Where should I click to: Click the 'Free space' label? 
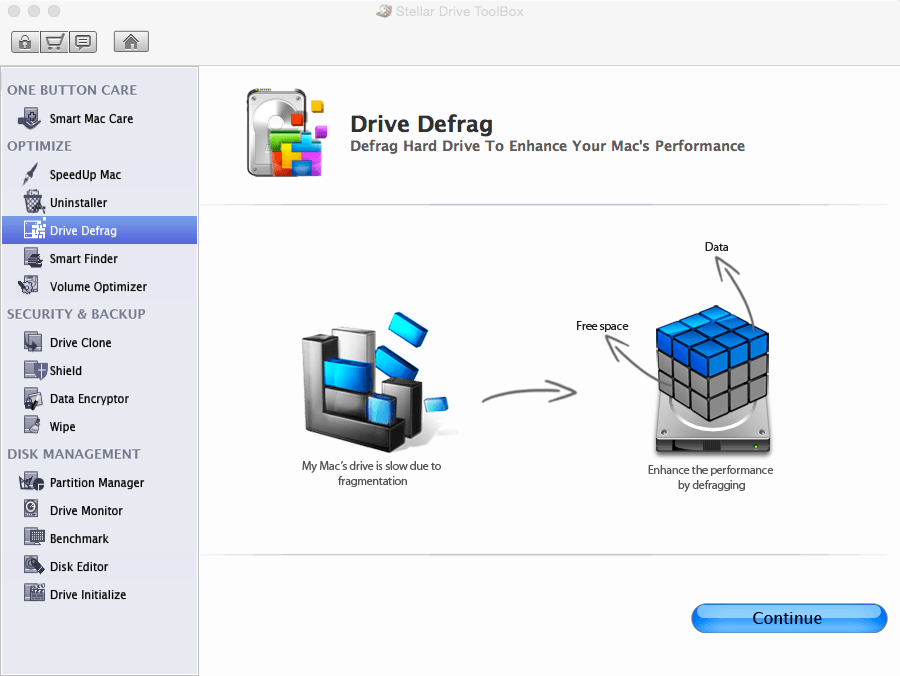(x=602, y=326)
